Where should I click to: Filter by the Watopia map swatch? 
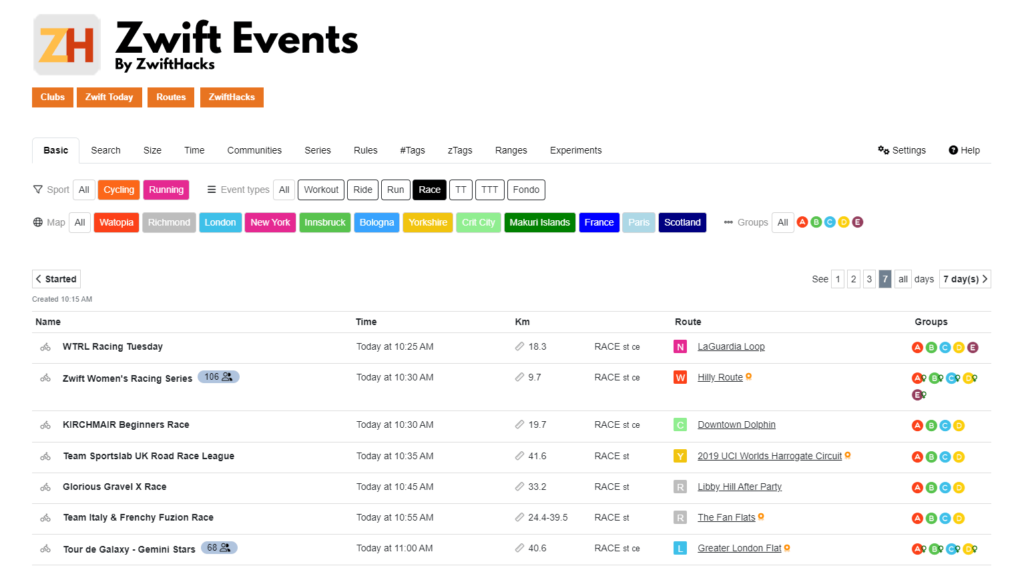tap(116, 223)
